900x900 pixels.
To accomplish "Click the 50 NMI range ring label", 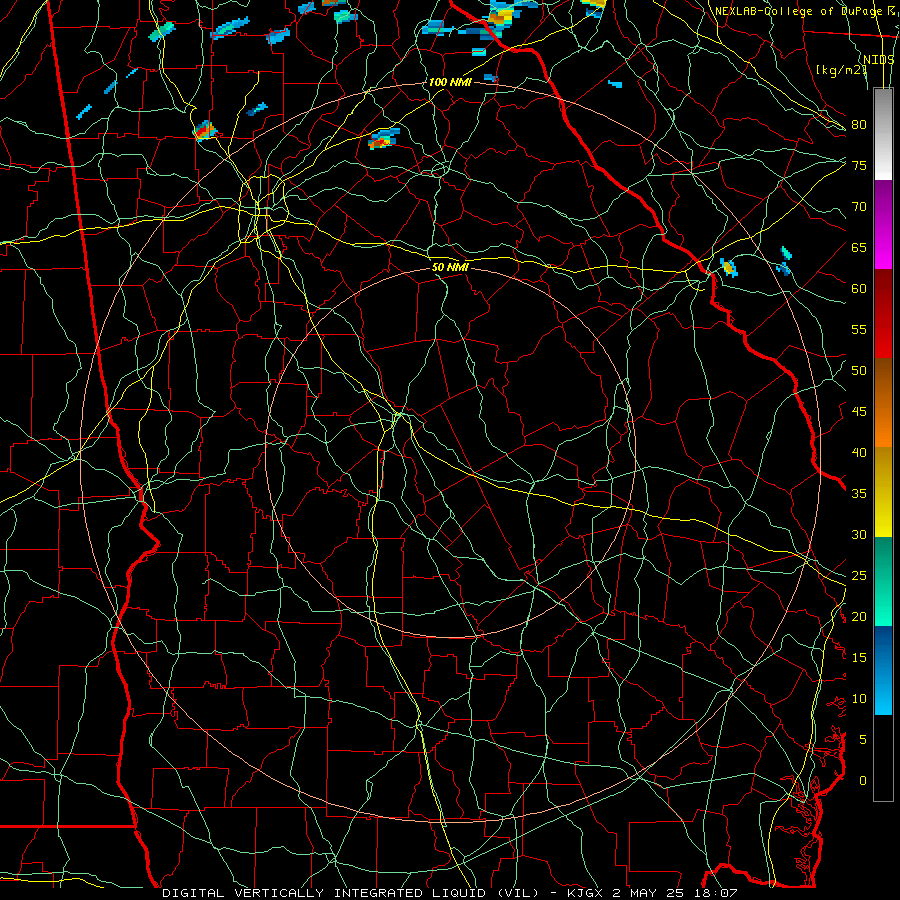I will [450, 267].
